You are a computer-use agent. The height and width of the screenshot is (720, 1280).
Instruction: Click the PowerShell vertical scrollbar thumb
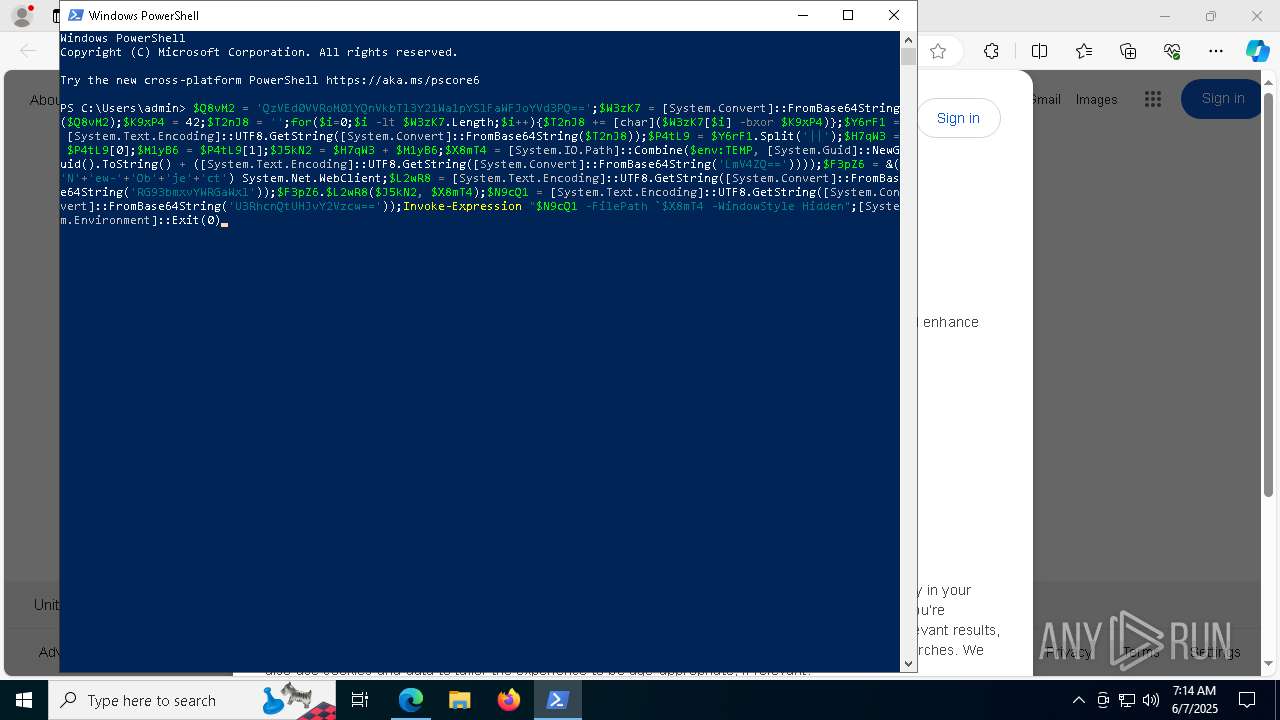coord(908,57)
